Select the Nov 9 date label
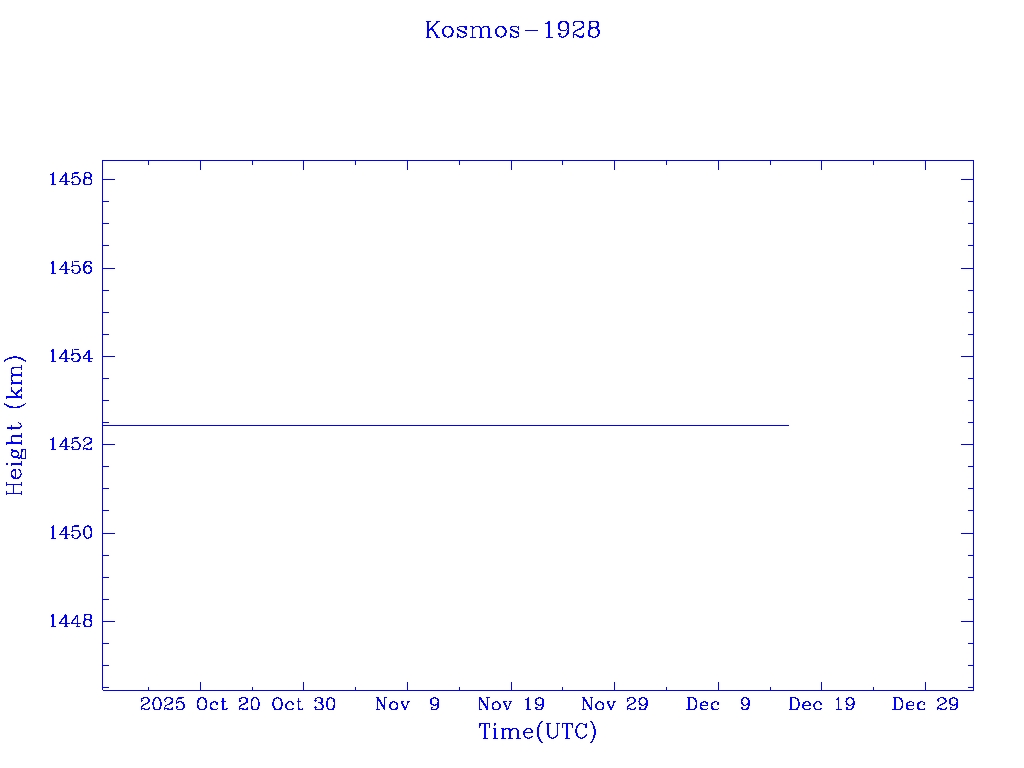Screen dimensions: 1024x768 [407, 704]
